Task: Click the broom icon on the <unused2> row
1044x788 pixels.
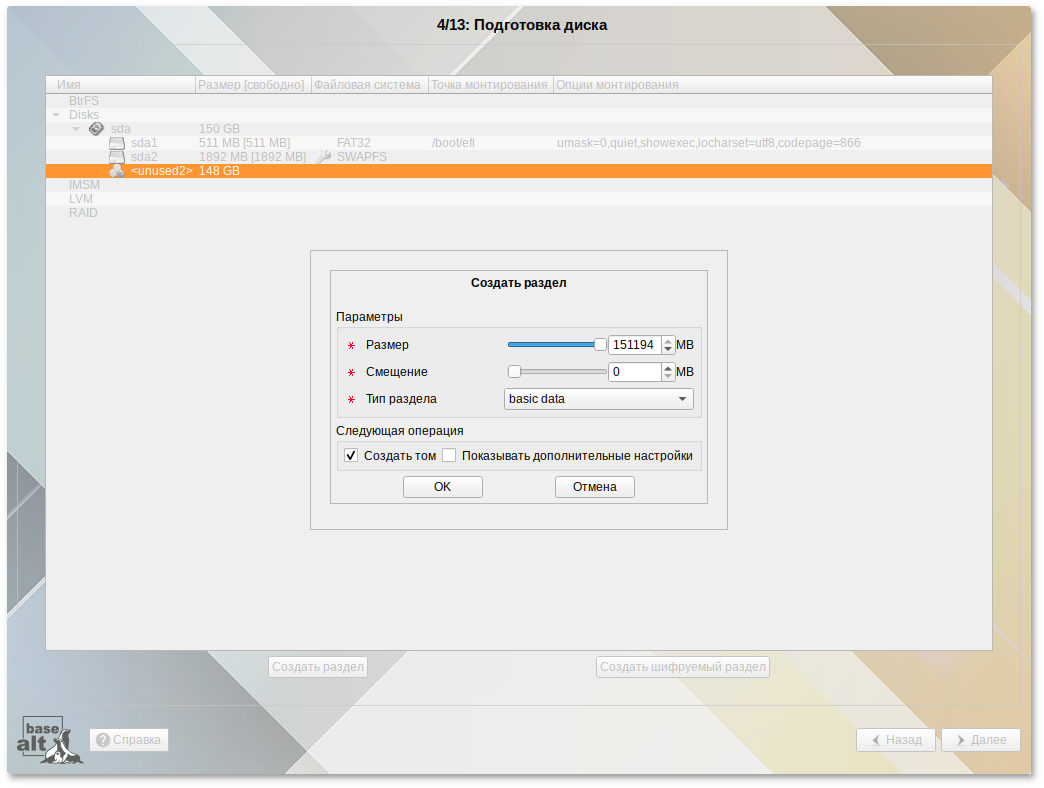Action: (116, 170)
